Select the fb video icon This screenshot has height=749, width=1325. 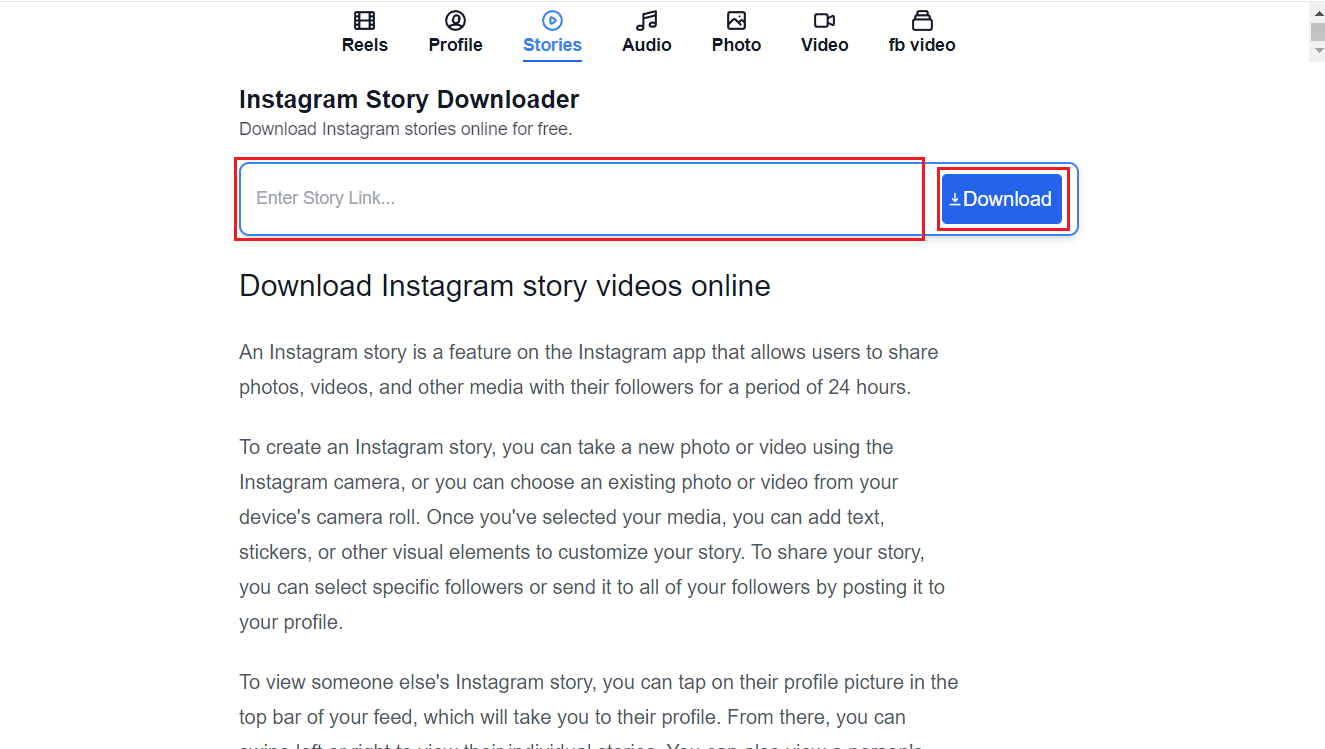point(921,19)
